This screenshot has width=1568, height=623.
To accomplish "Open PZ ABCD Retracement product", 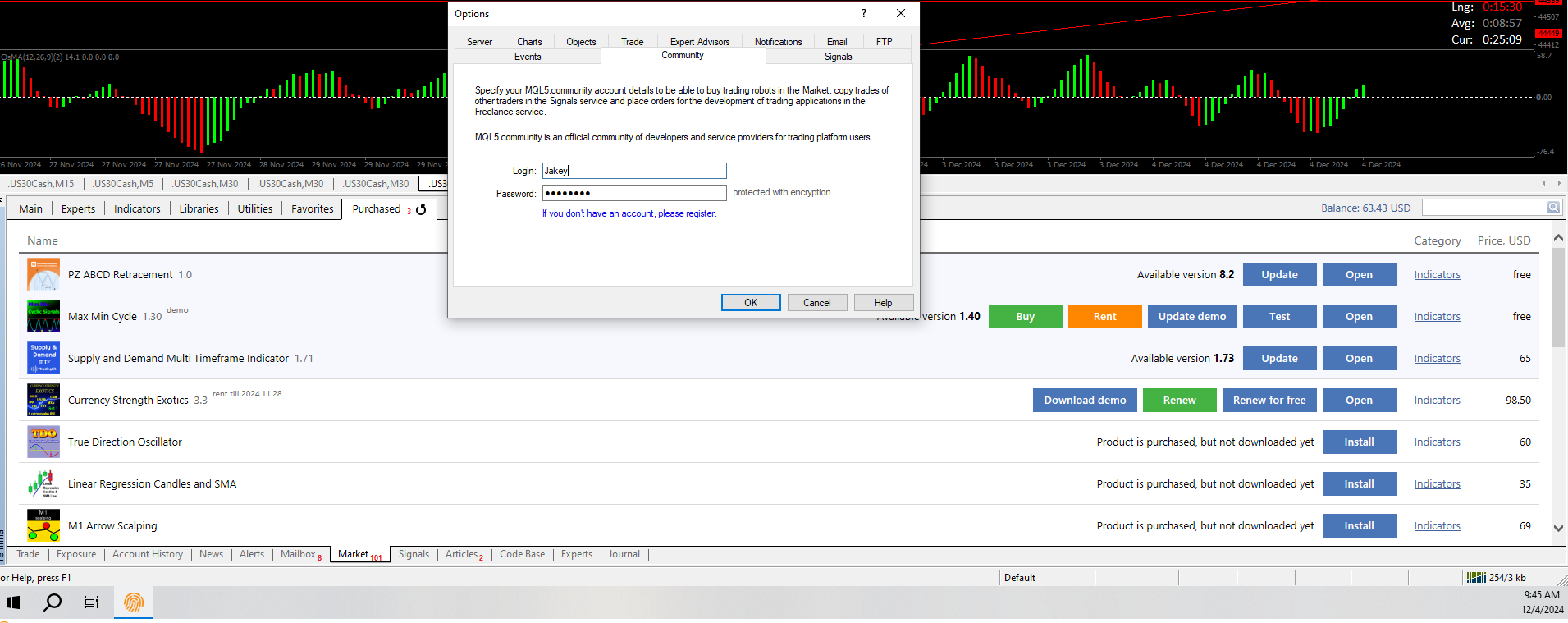I will [1359, 274].
